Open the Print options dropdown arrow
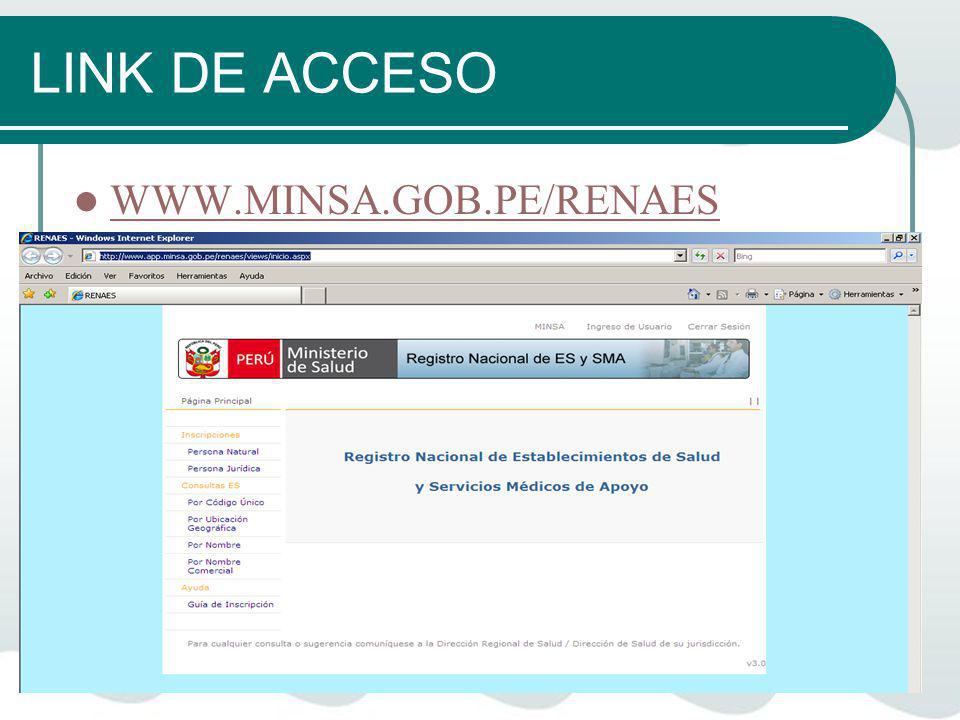 (x=766, y=294)
